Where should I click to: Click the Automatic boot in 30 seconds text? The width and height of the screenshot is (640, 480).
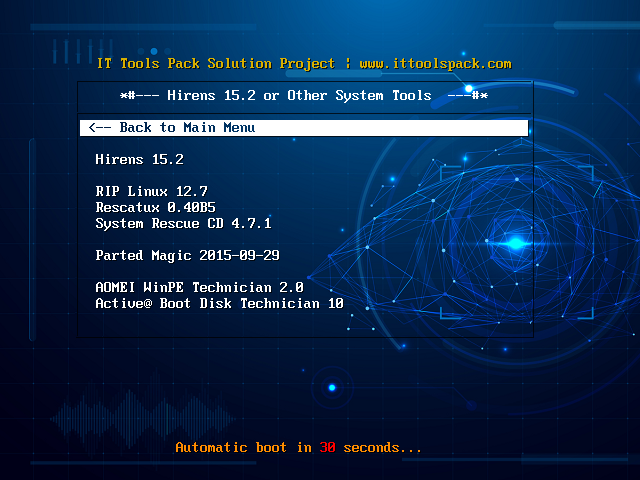(x=298, y=447)
